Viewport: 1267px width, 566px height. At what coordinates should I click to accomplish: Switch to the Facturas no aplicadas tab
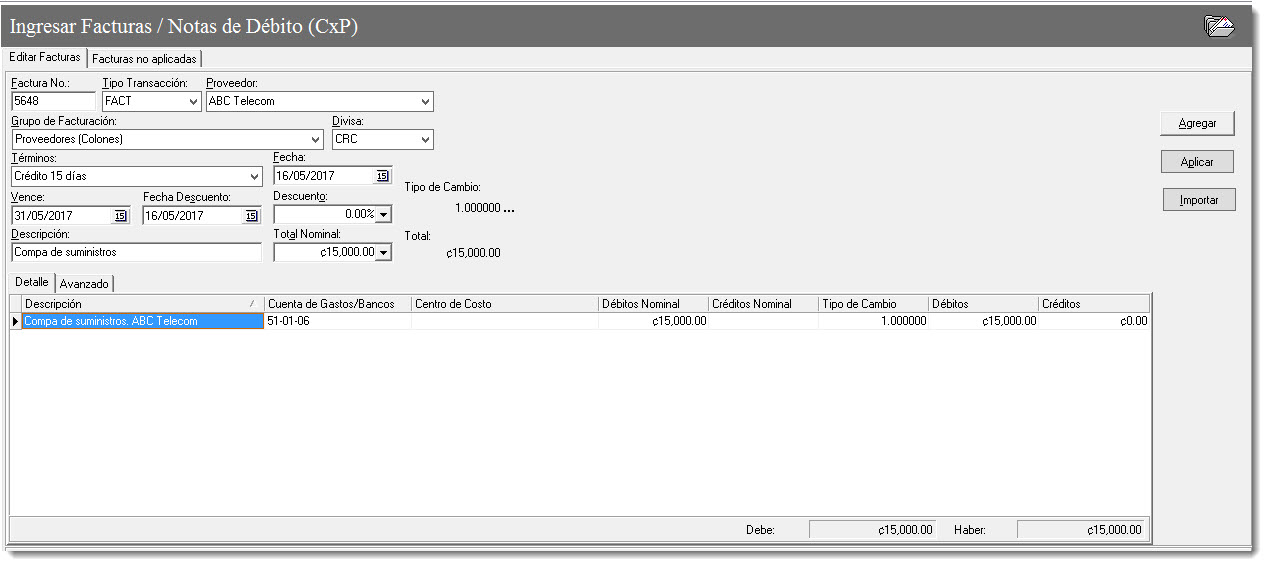click(144, 59)
